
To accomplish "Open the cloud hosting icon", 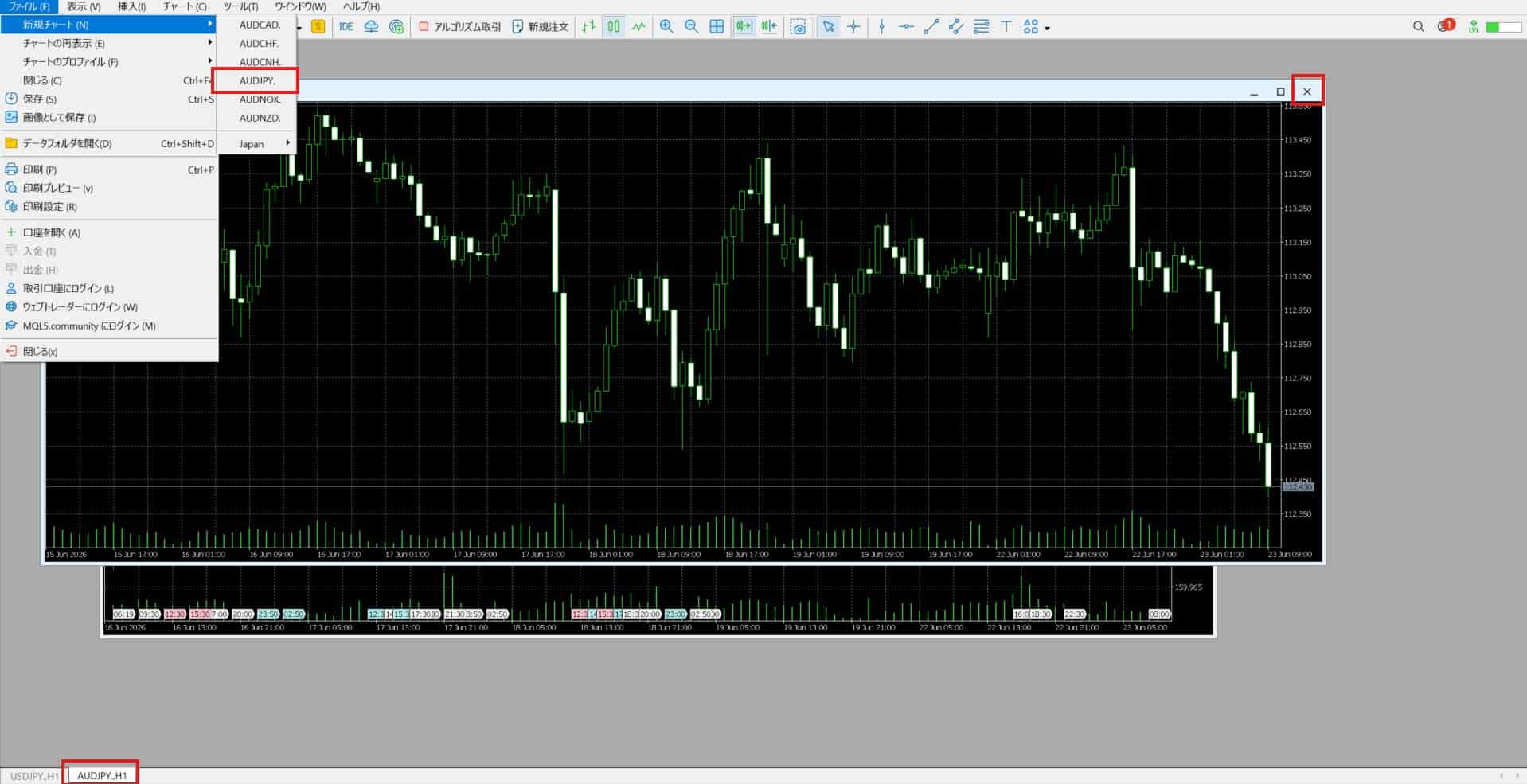I will pyautogui.click(x=371, y=27).
